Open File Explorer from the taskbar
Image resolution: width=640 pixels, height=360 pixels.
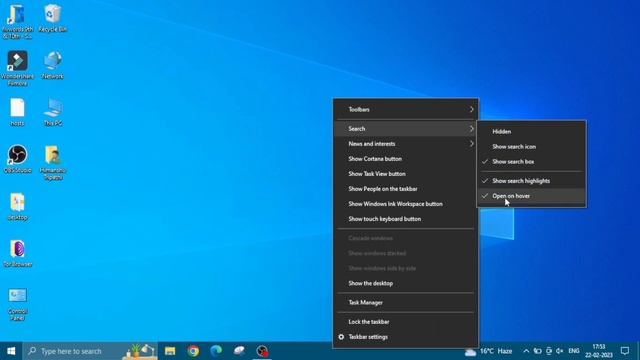[170, 351]
